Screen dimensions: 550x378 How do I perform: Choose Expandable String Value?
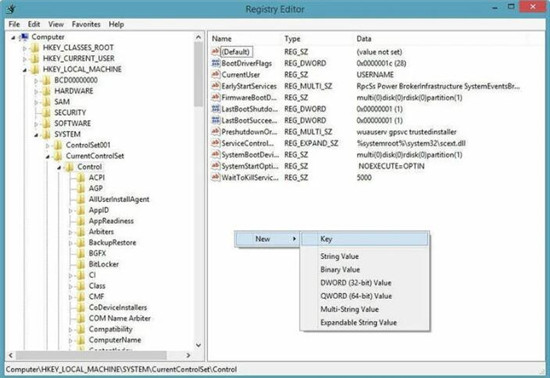click(x=365, y=323)
